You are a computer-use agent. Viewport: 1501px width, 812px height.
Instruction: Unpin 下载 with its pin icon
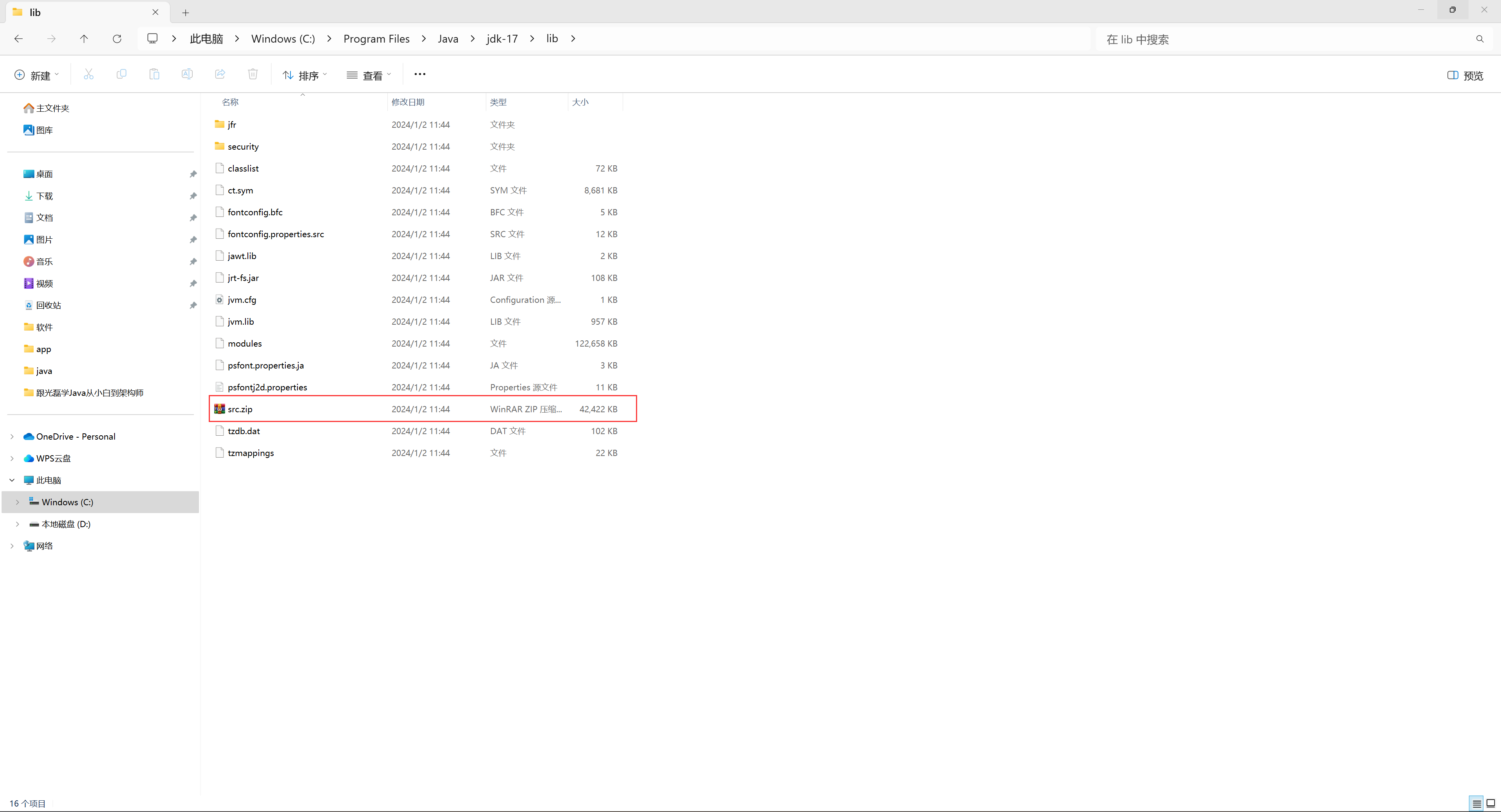click(193, 196)
